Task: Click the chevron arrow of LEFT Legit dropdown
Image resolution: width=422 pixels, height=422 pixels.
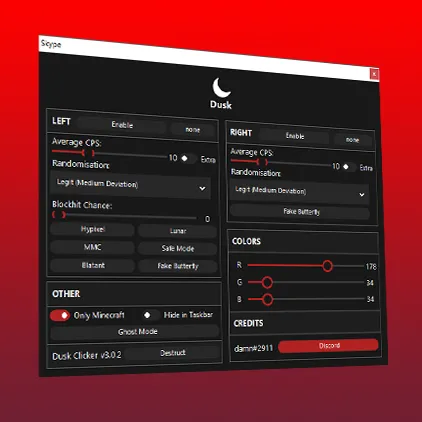Action: pyautogui.click(x=202, y=189)
